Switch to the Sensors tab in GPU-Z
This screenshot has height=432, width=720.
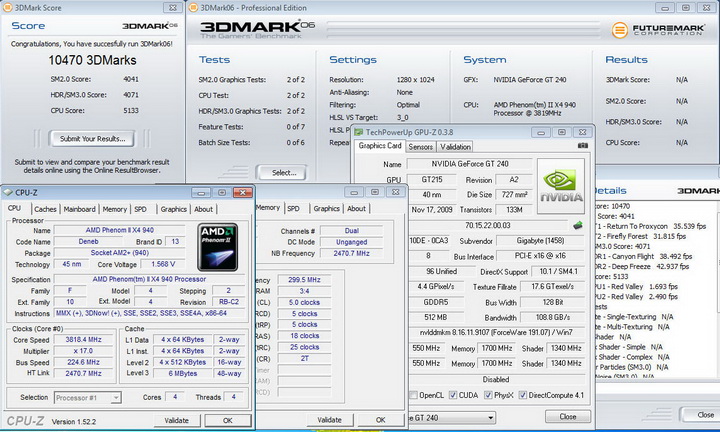pyautogui.click(x=421, y=147)
